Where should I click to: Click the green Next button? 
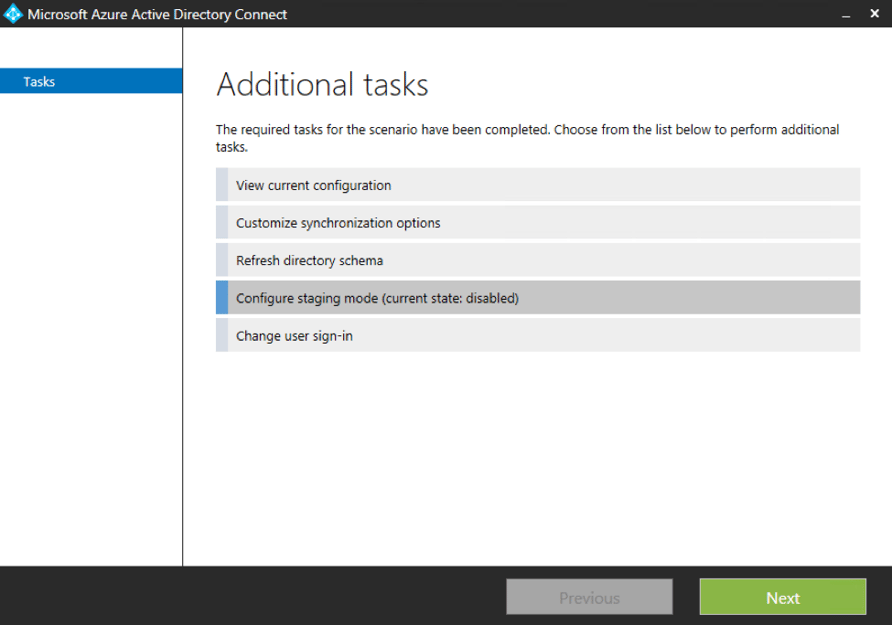[783, 597]
